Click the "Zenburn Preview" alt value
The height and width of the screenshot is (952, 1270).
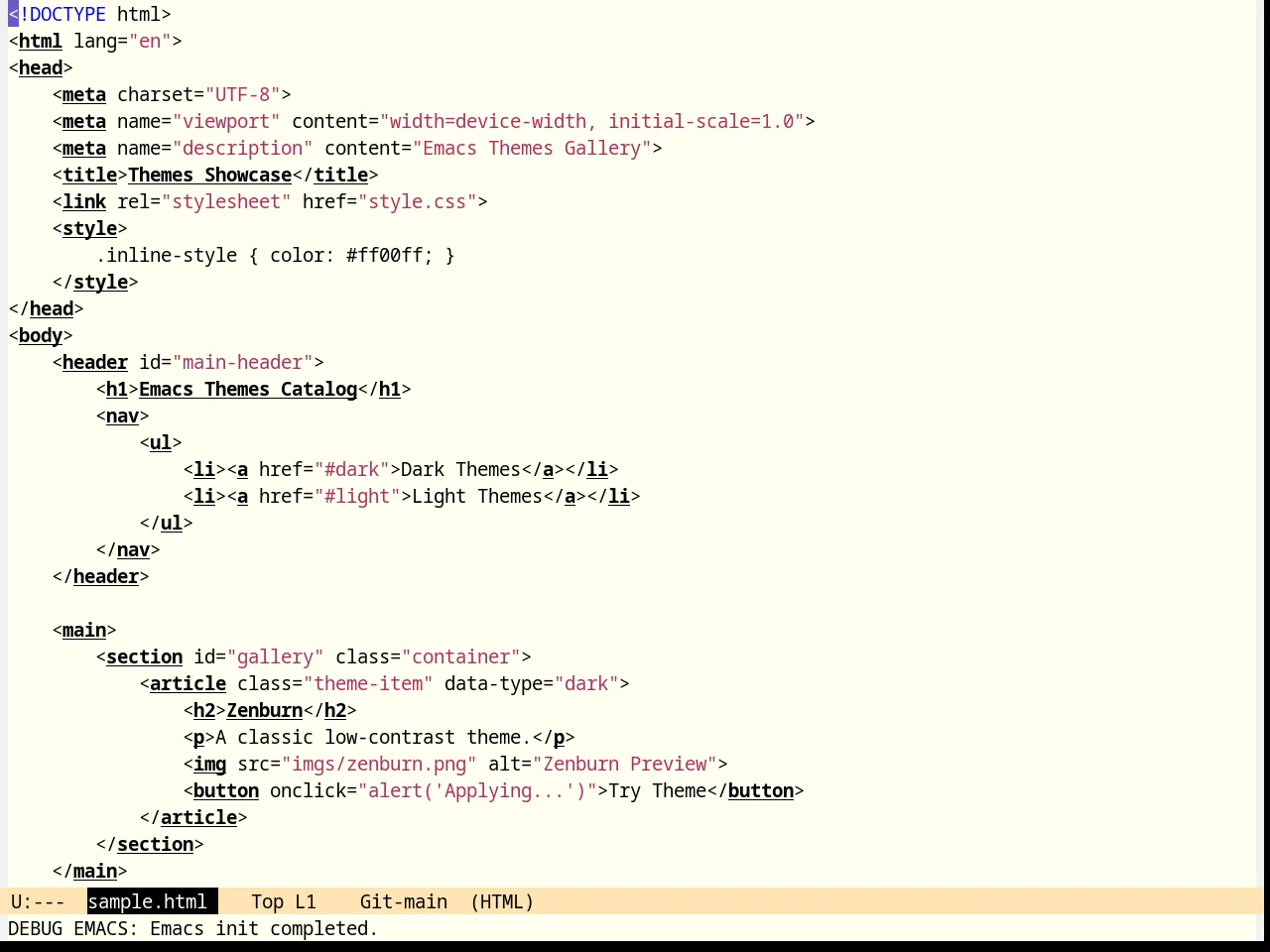624,764
